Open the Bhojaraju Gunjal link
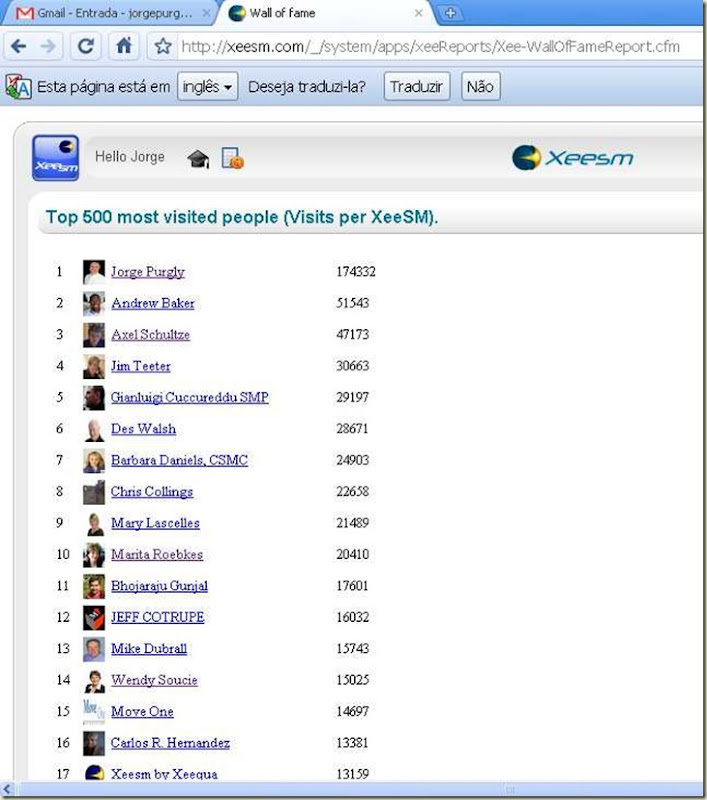 point(160,586)
